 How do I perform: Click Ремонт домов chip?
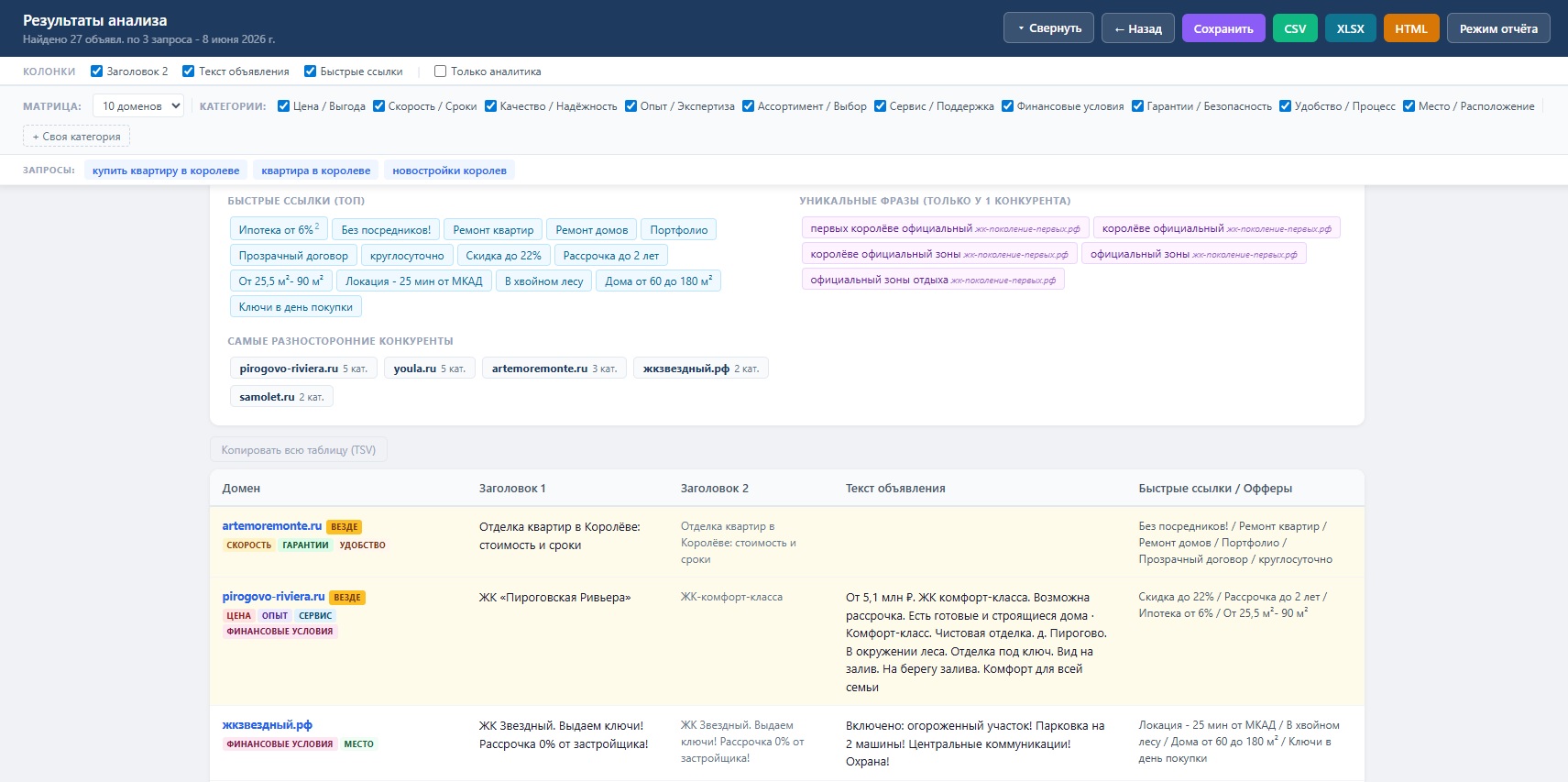tap(592, 230)
